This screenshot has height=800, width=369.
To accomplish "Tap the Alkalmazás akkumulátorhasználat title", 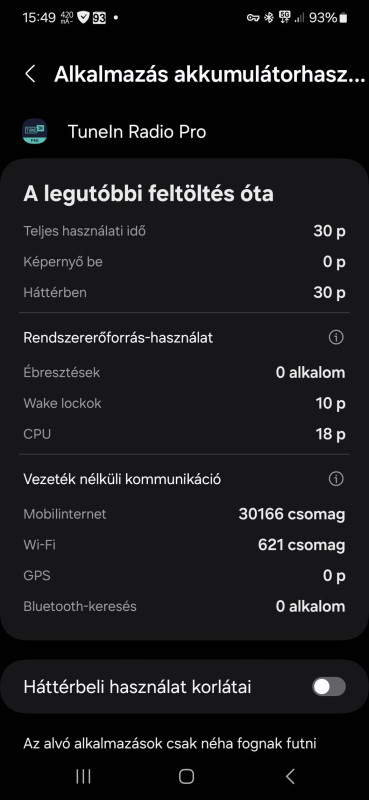I will coord(210,74).
